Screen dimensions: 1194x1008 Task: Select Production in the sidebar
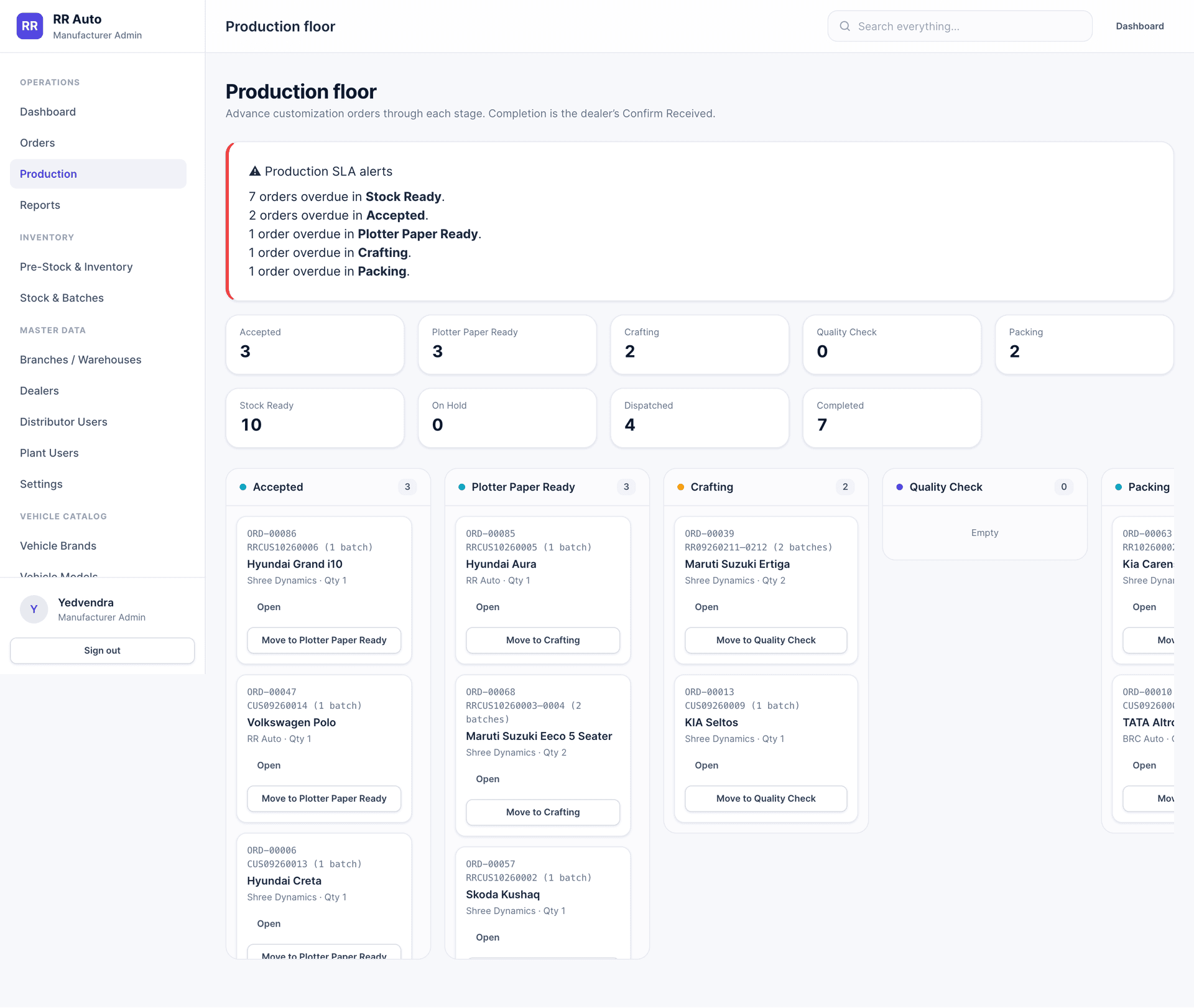click(x=98, y=174)
